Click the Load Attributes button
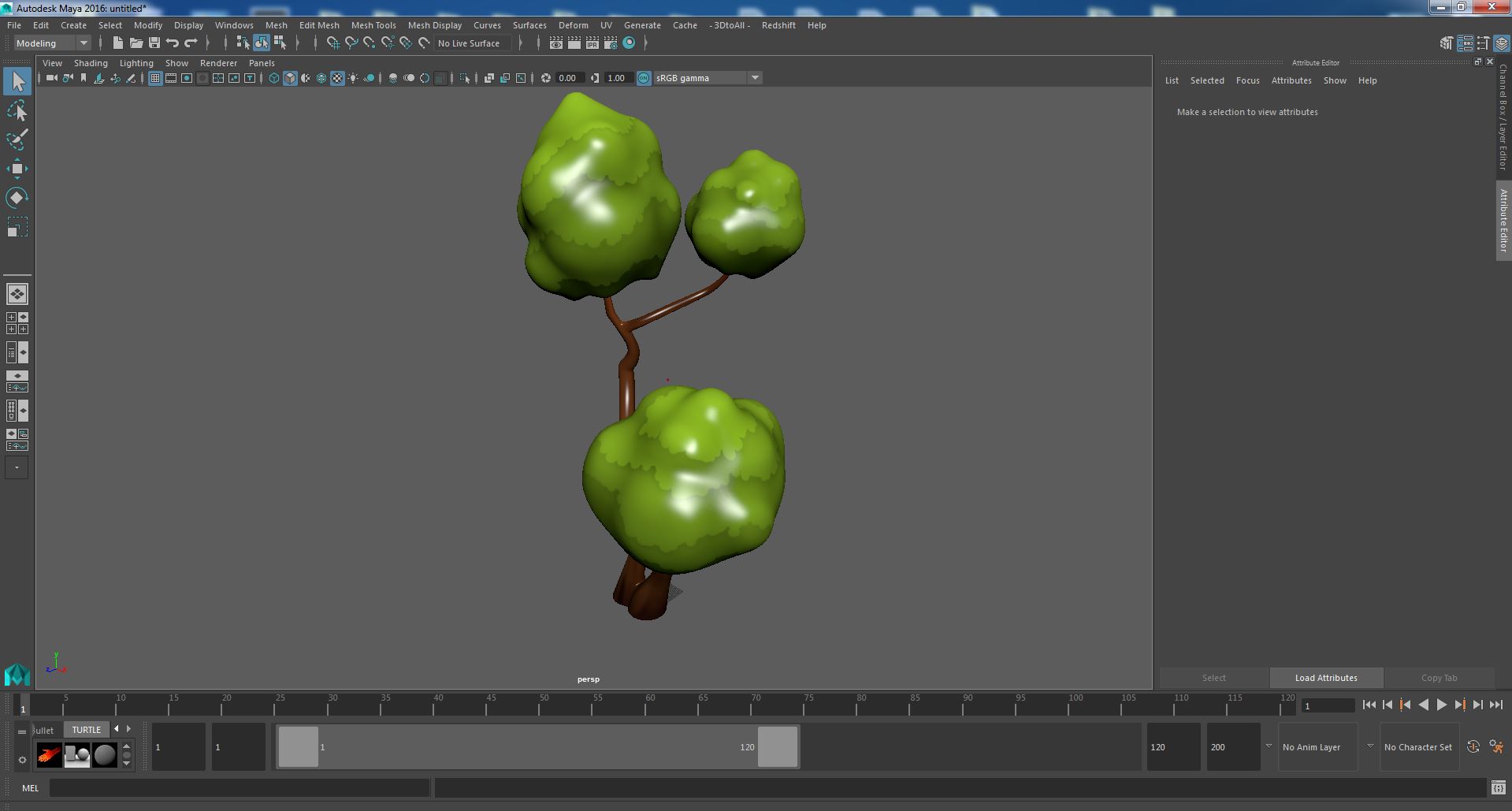Image resolution: width=1512 pixels, height=811 pixels. 1326,678
